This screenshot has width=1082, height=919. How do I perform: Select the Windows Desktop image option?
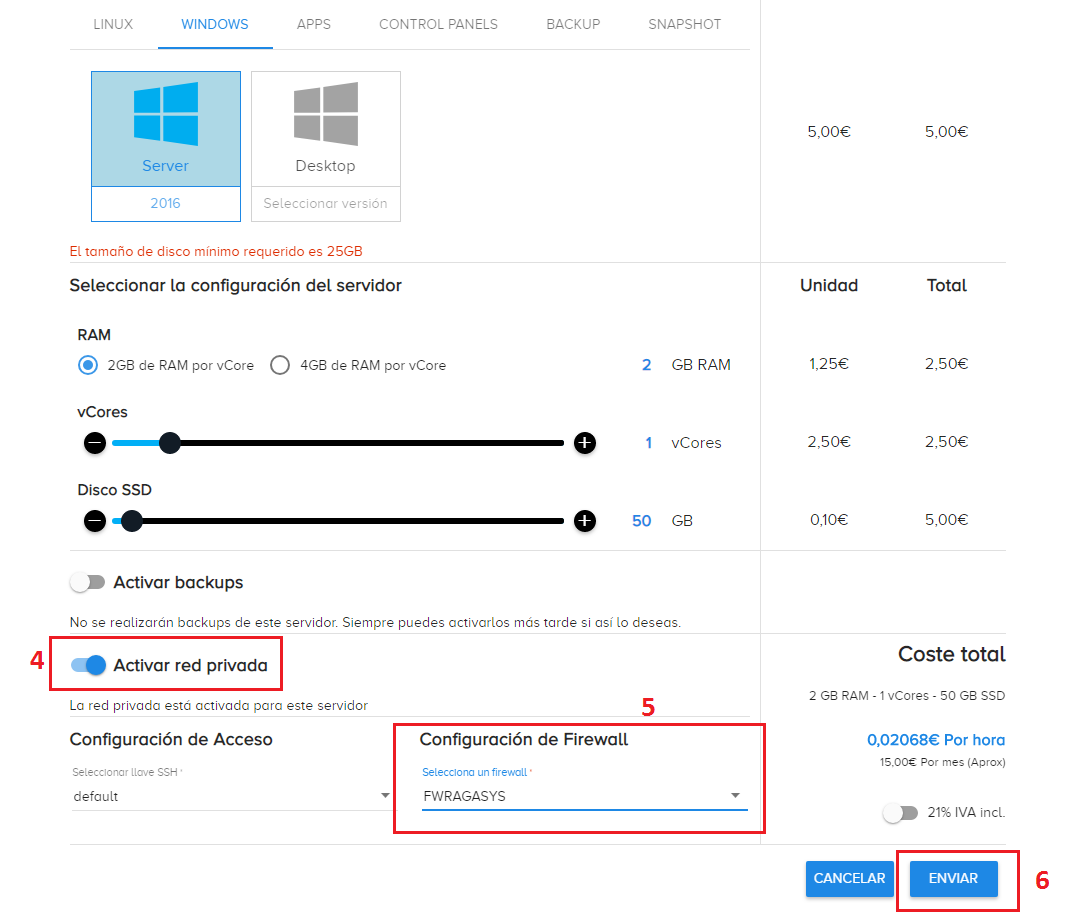click(325, 130)
